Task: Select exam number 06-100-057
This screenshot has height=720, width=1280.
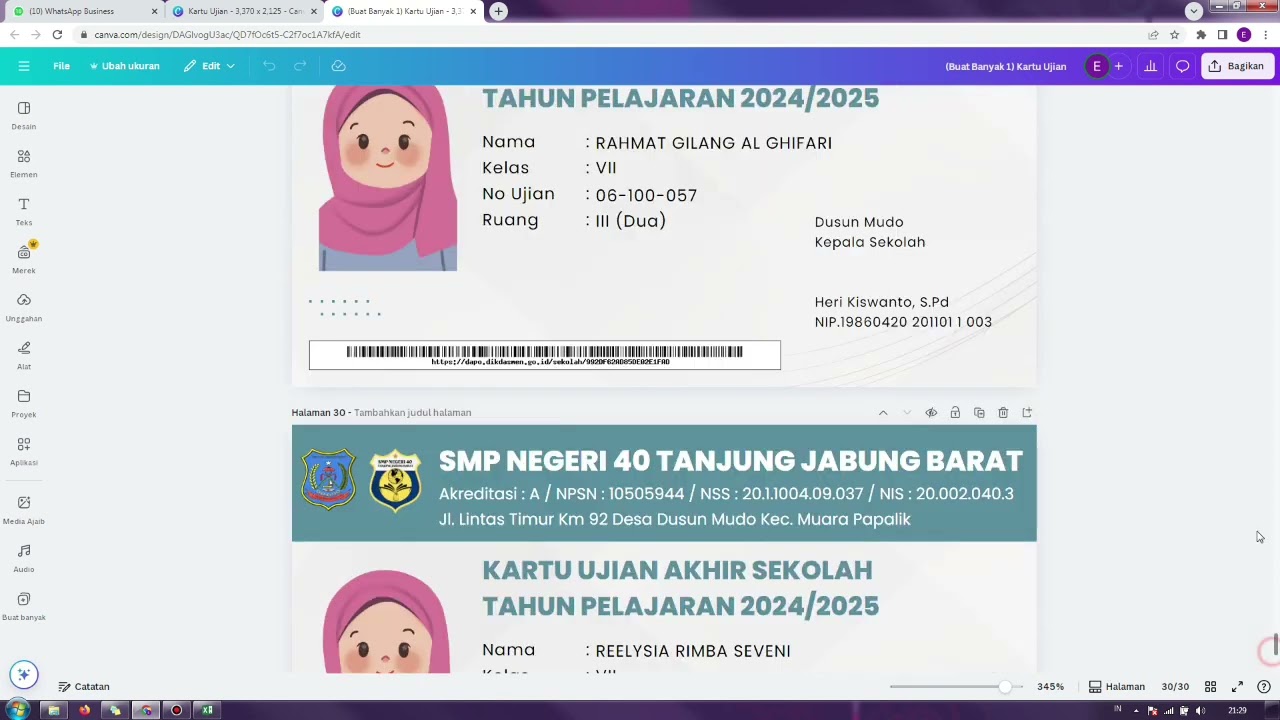Action: click(646, 195)
